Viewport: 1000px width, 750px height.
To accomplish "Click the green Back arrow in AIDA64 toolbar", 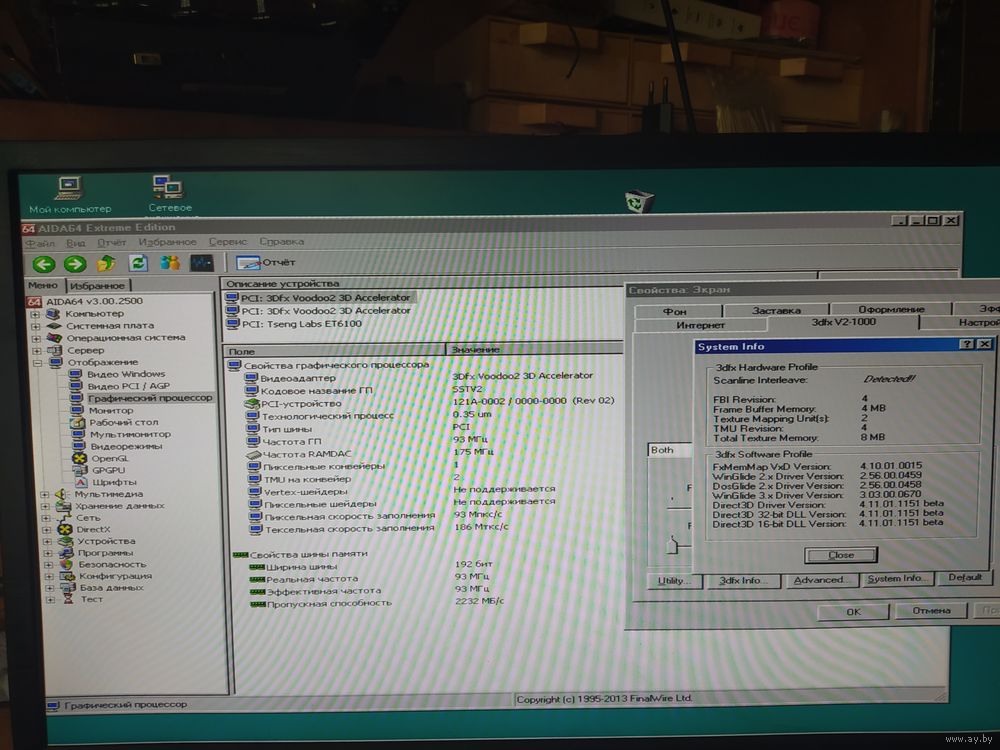I will coord(44,263).
